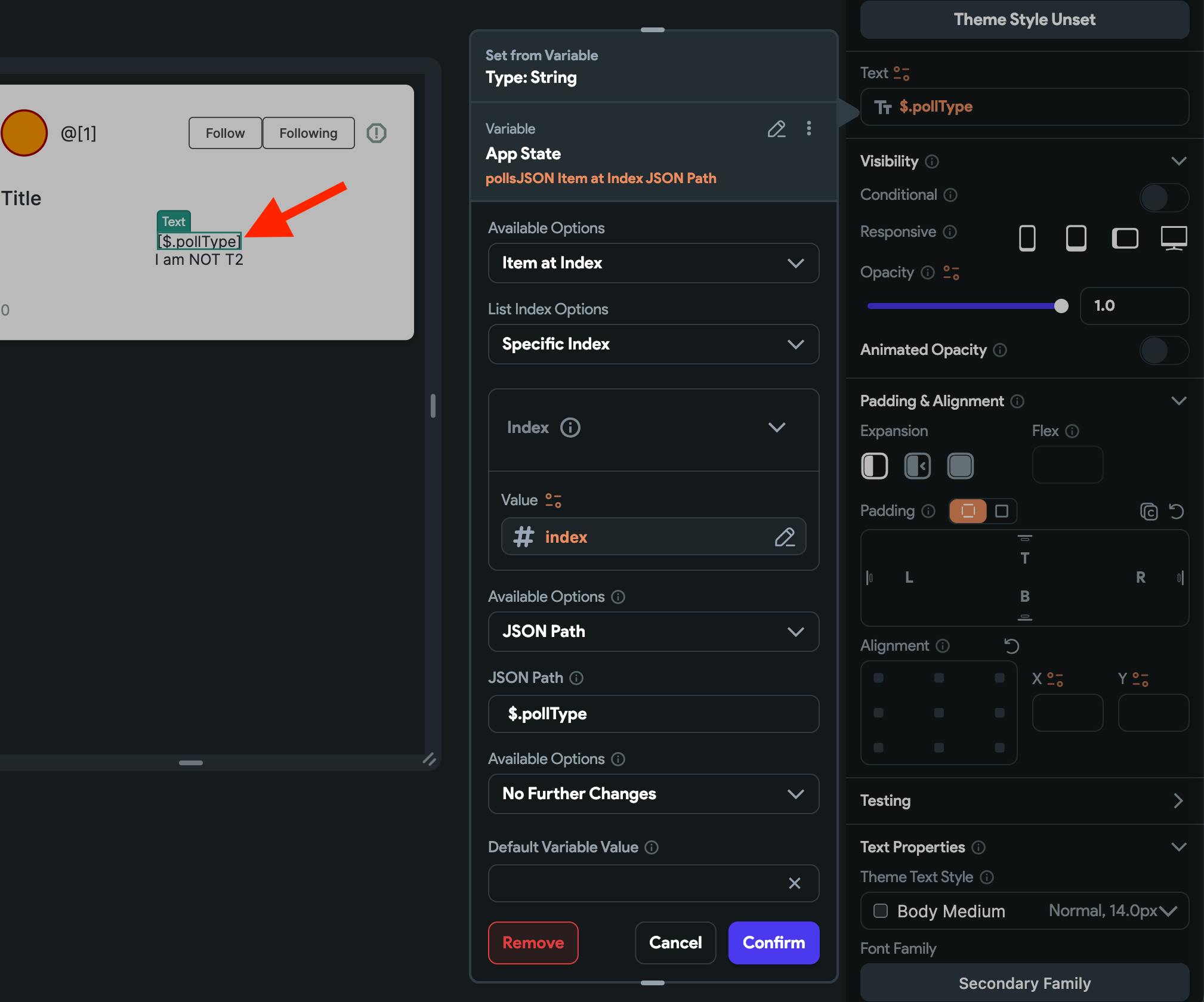
Task: Click the Opacity slider handle
Action: [1061, 306]
